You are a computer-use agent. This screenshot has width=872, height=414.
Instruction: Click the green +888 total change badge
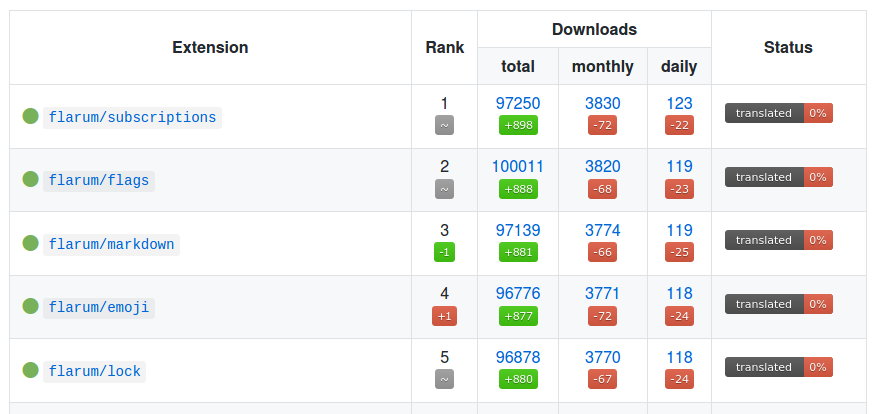point(518,189)
